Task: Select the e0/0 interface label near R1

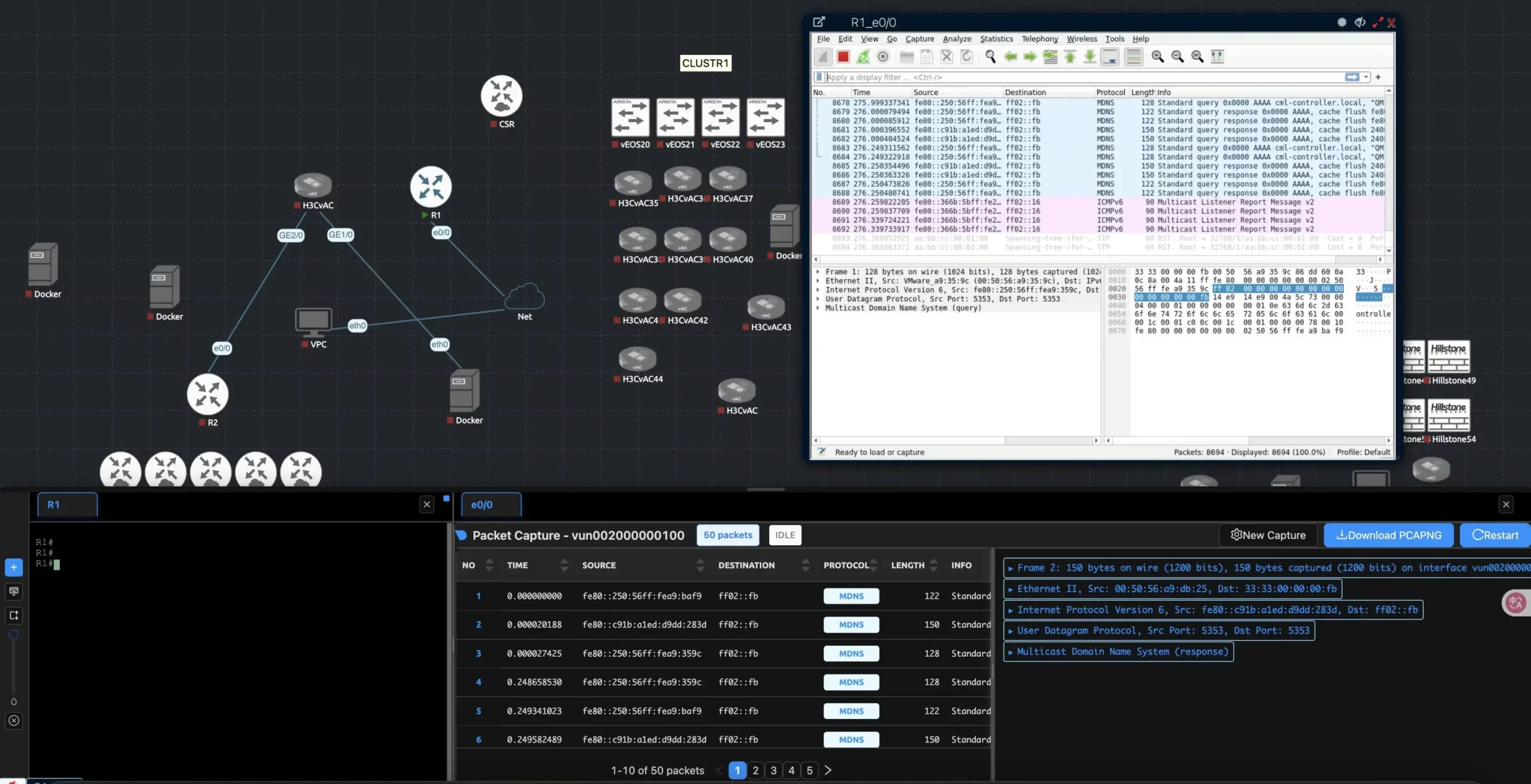Action: coord(441,233)
